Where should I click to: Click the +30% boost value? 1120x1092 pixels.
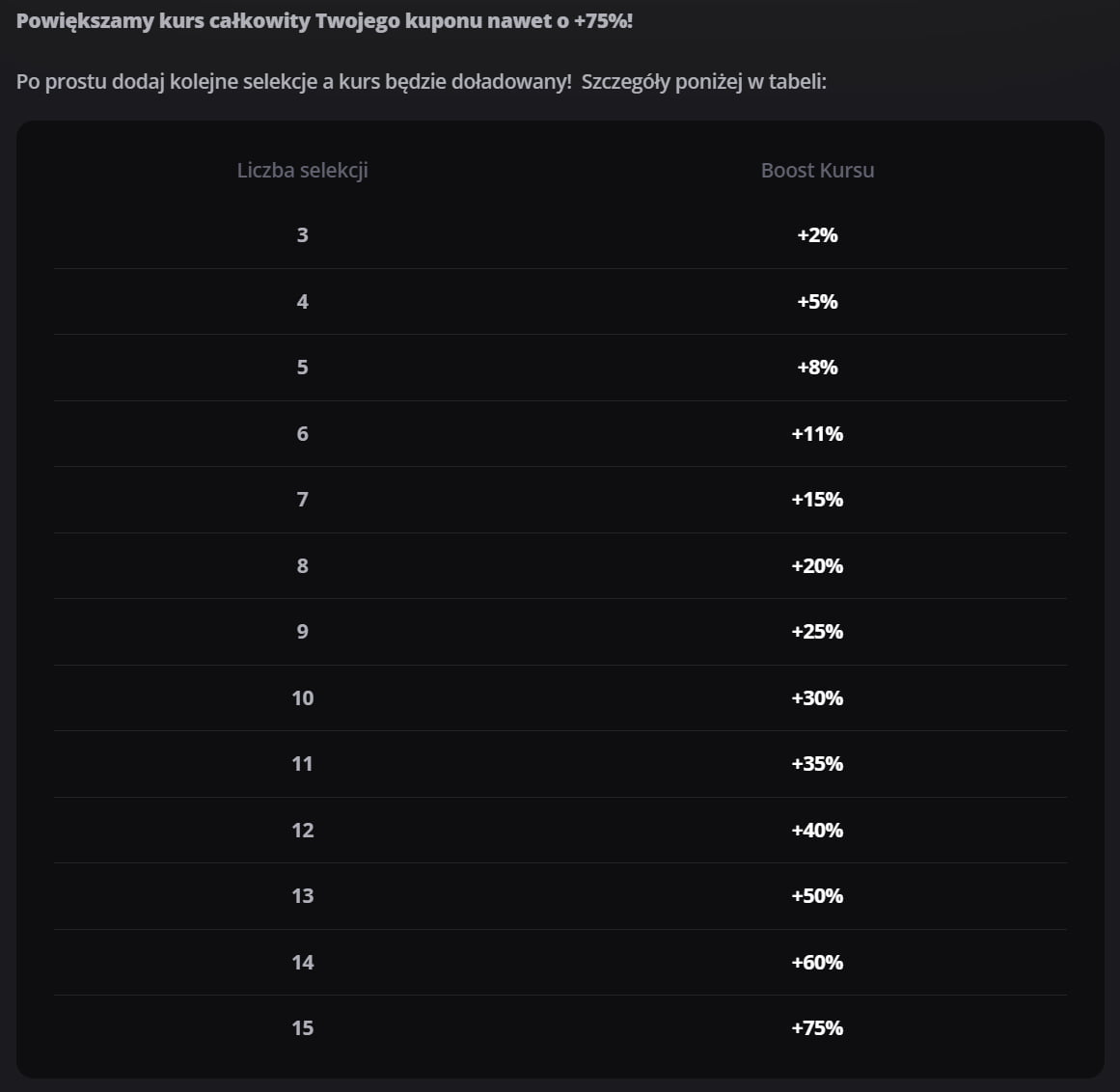click(817, 698)
